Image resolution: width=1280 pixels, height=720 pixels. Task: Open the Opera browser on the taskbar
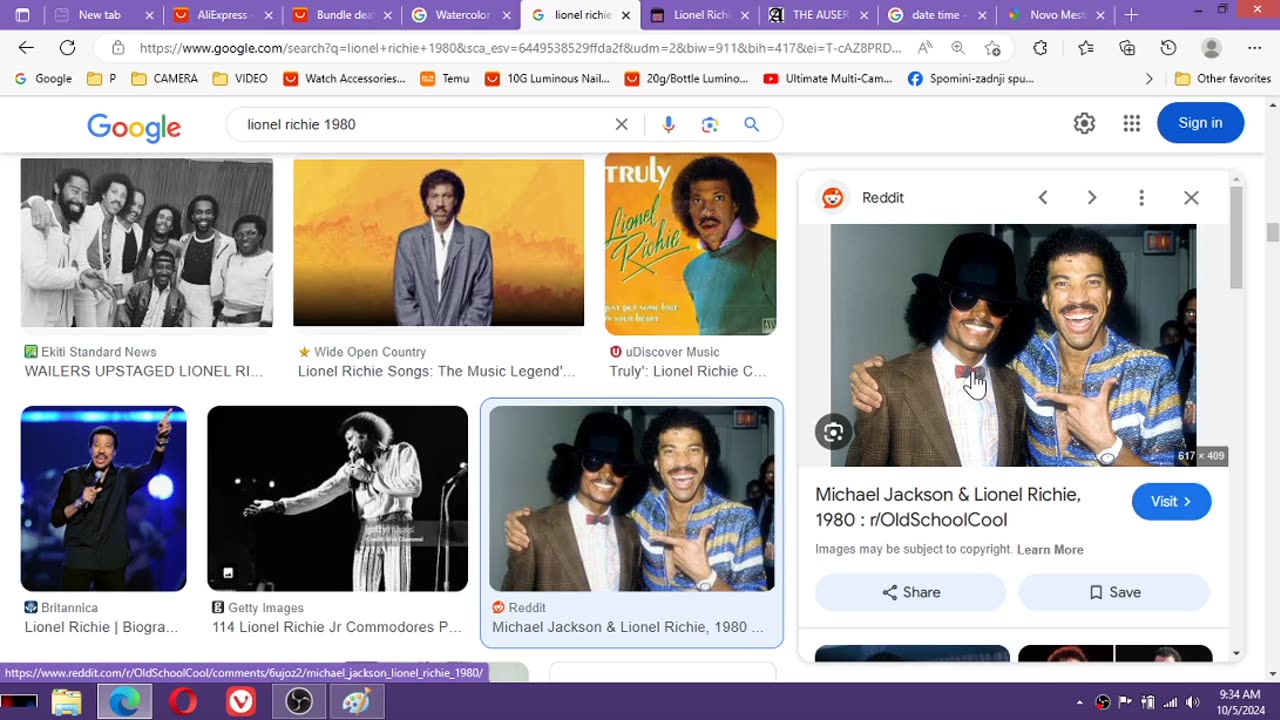pyautogui.click(x=183, y=702)
